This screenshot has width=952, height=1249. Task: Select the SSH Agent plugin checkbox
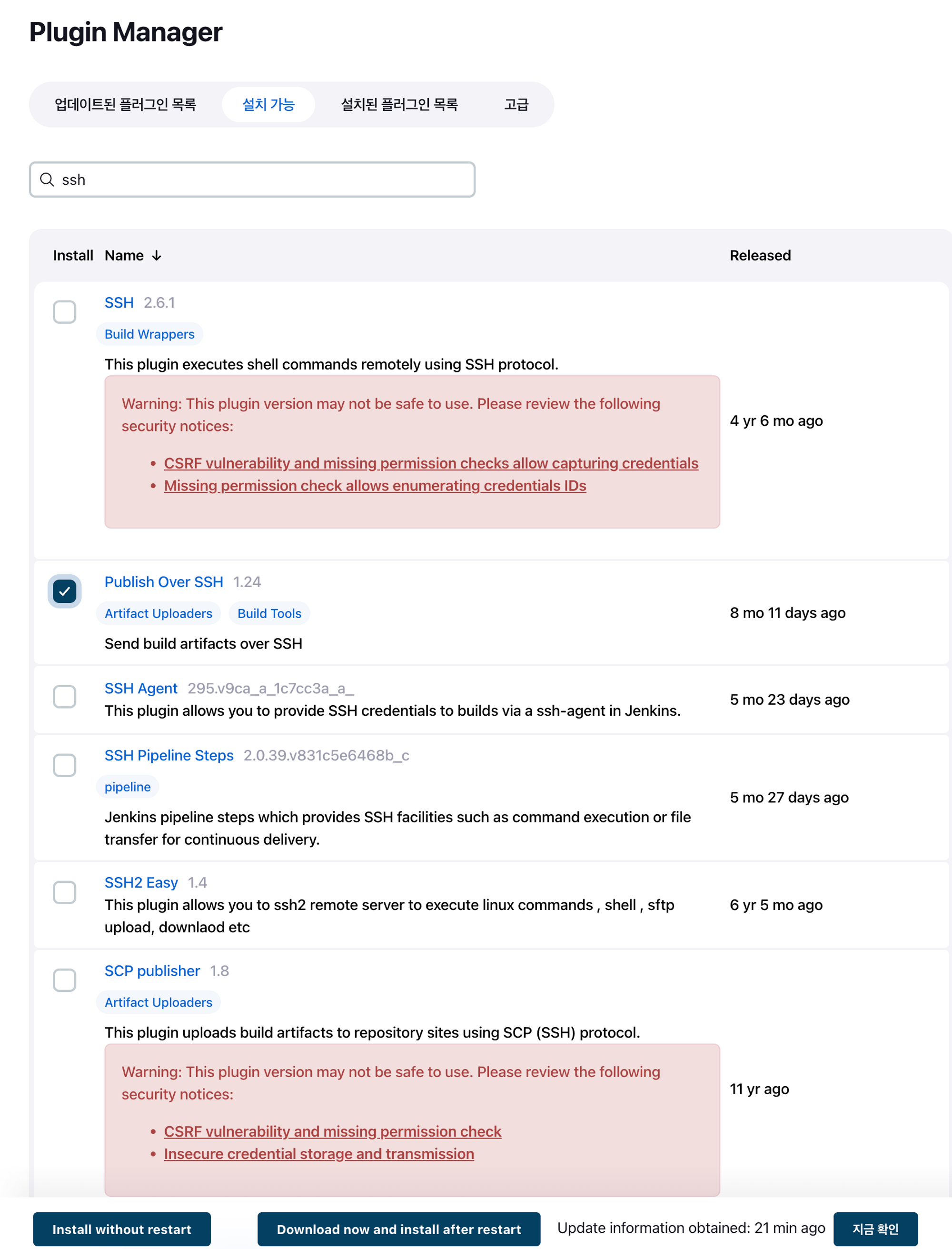coord(65,697)
